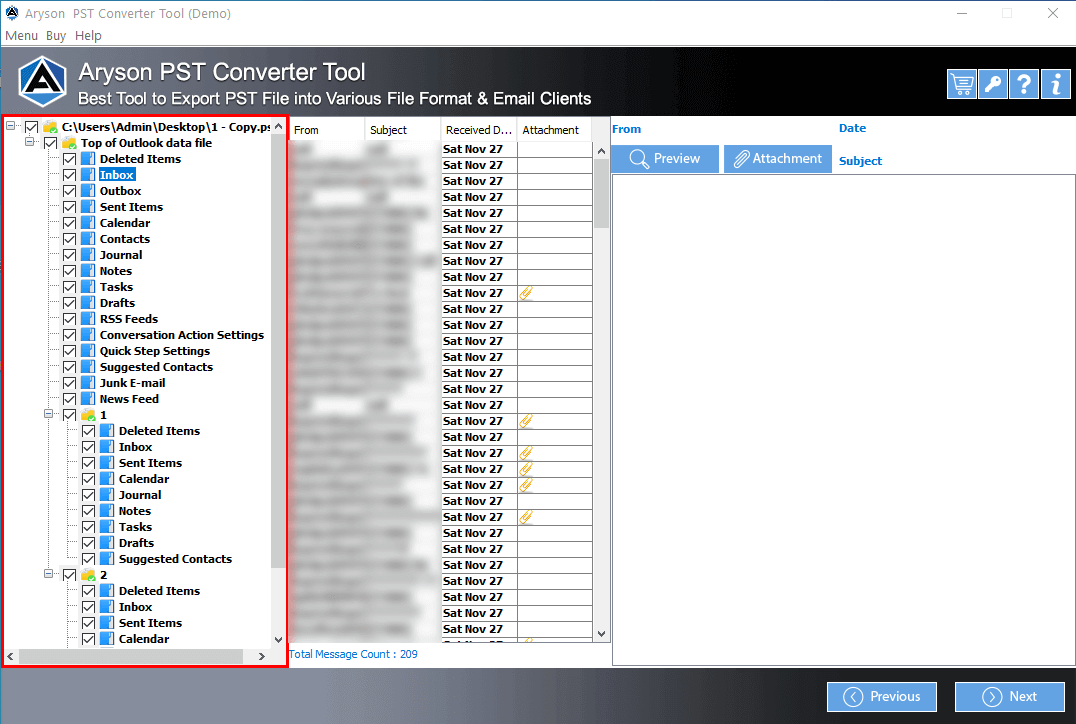Viewport: 1076px width, 724px height.
Task: Click the Aryson logo in header
Action: pos(42,82)
